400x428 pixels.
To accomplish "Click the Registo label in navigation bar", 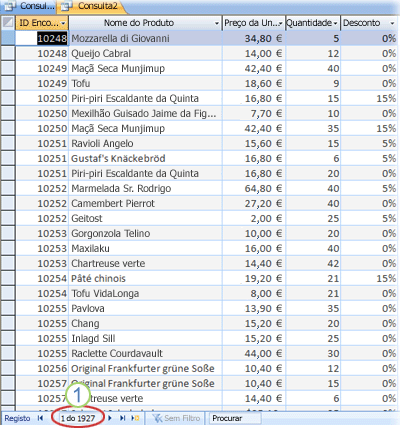I will [17, 418].
